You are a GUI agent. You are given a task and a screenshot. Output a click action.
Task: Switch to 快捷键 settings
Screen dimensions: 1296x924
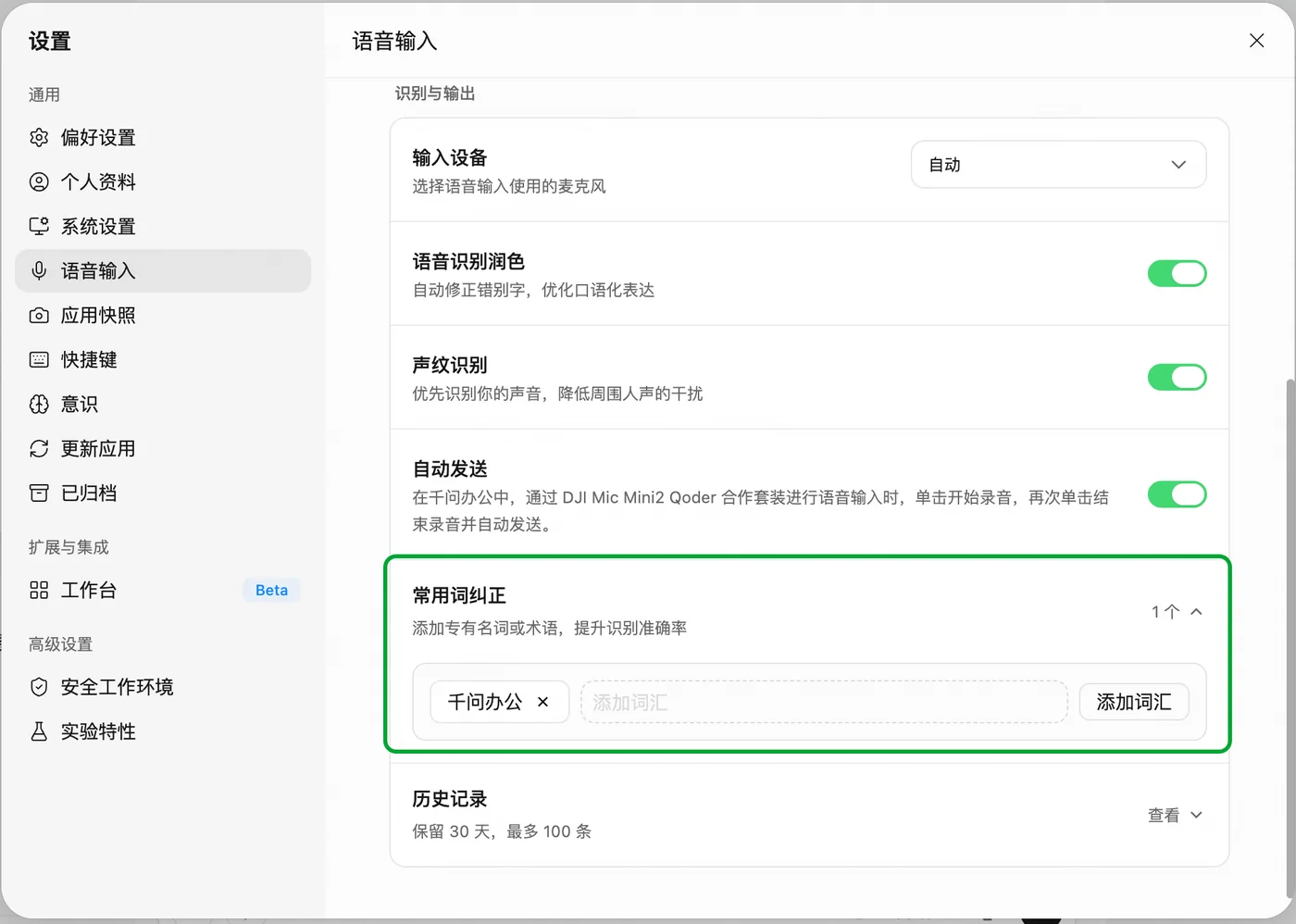pyautogui.click(x=163, y=360)
